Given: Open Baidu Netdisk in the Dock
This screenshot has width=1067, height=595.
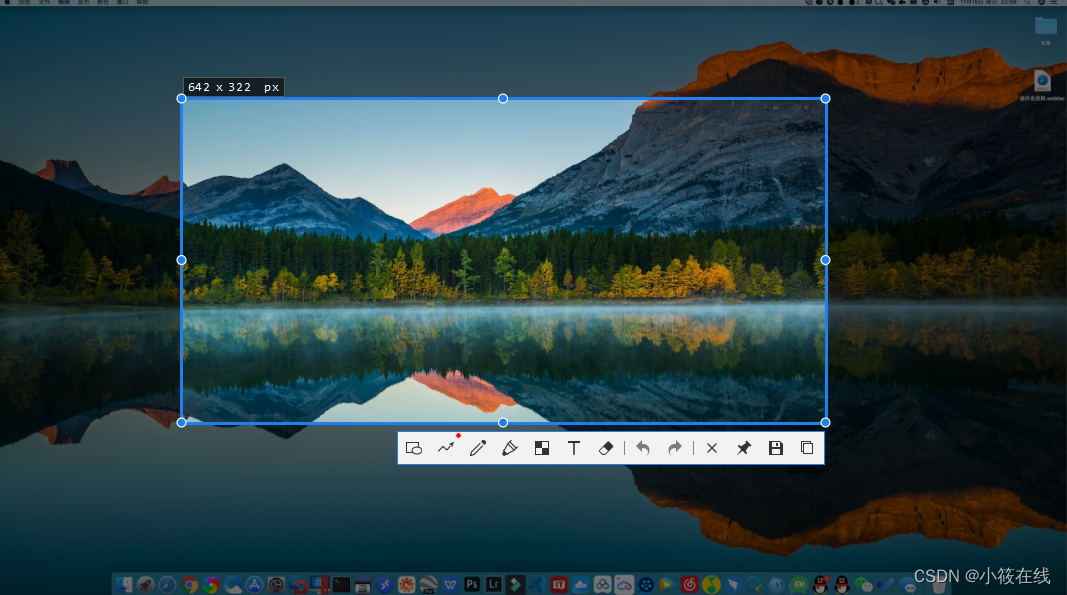Looking at the screenshot, I should point(602,584).
